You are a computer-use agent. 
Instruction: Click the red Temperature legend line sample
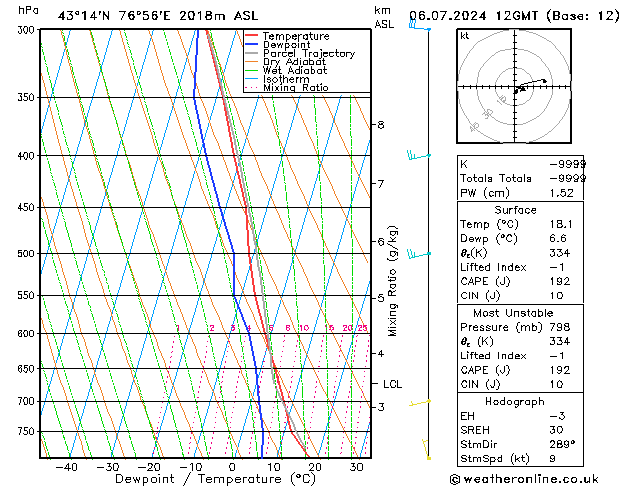pyautogui.click(x=252, y=36)
